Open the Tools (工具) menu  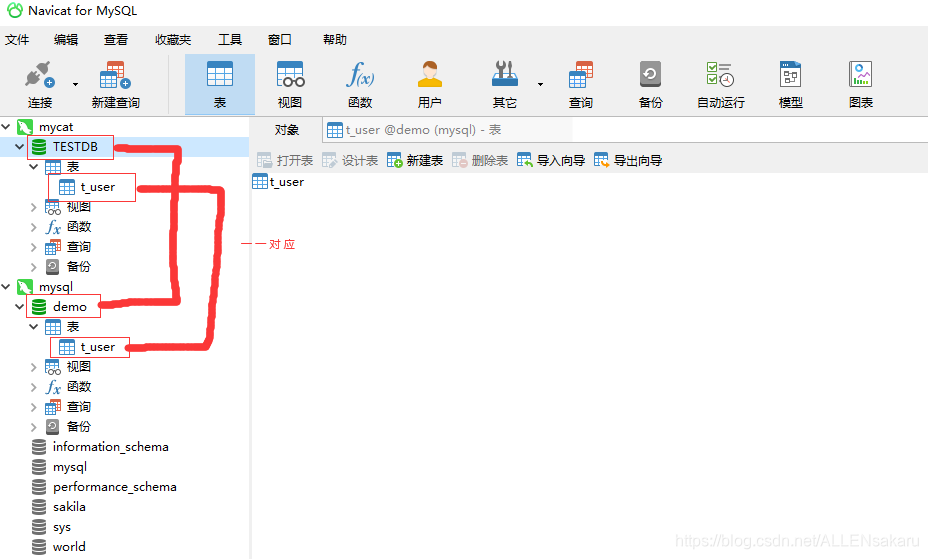click(230, 40)
